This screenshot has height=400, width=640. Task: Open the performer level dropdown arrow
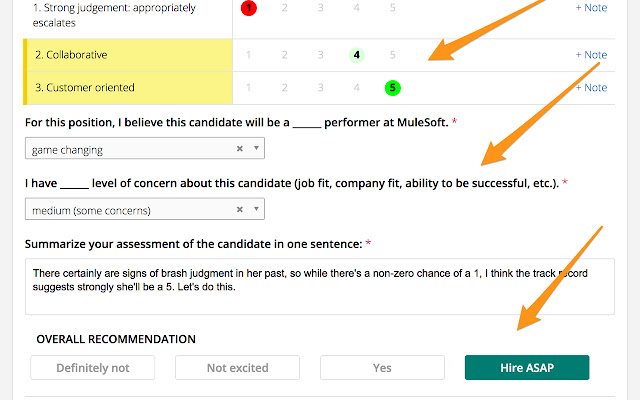tap(257, 149)
